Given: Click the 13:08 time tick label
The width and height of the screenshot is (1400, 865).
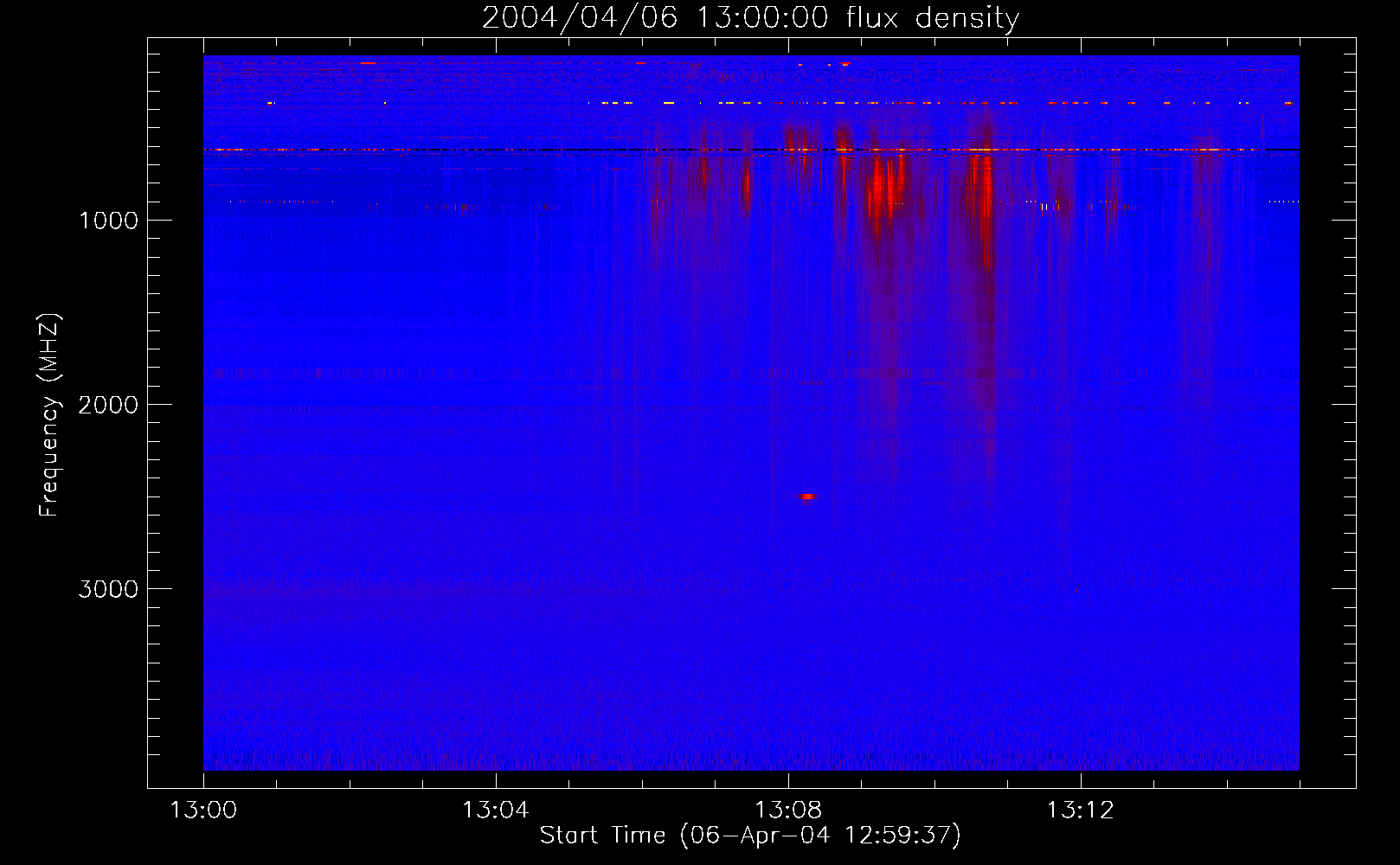Looking at the screenshot, I should [x=787, y=811].
